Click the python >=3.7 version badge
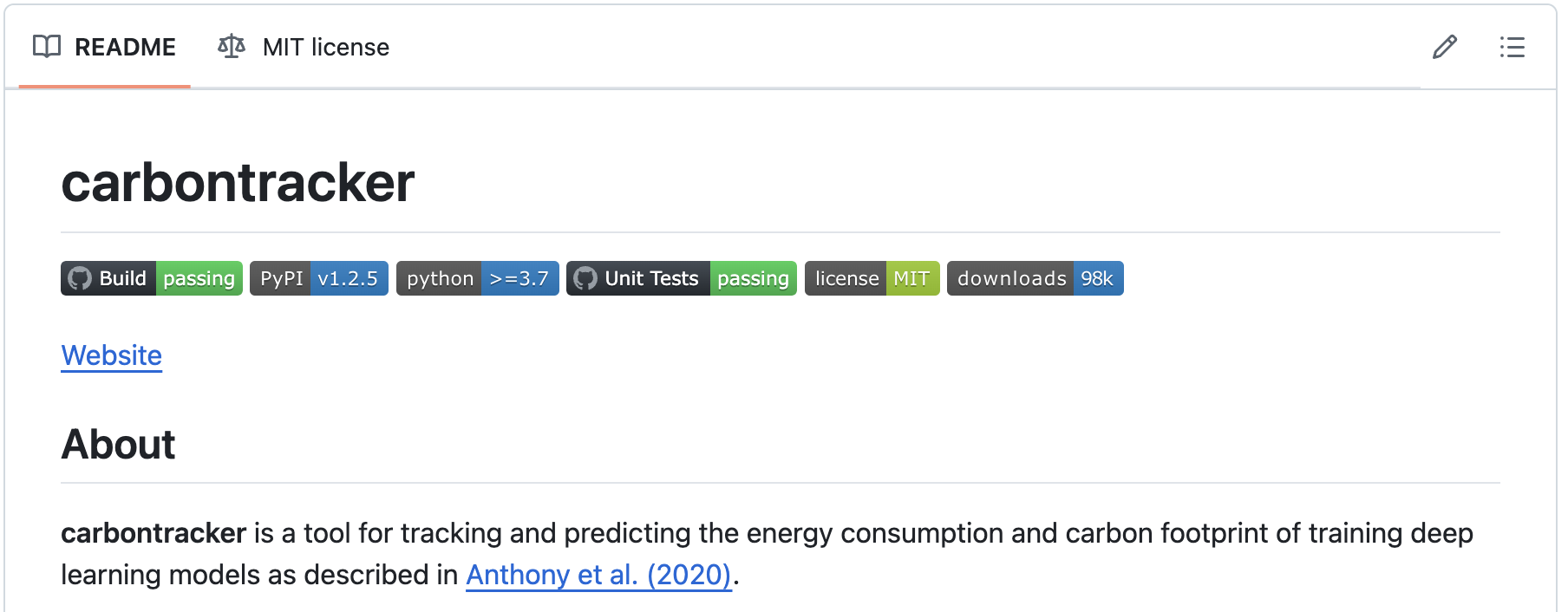1568x612 pixels. click(477, 278)
